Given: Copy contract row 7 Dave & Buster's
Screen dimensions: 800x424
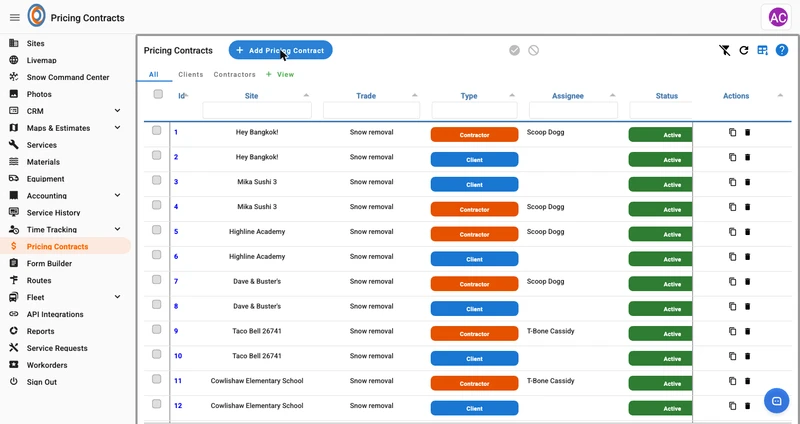Looking at the screenshot, I should (x=733, y=281).
